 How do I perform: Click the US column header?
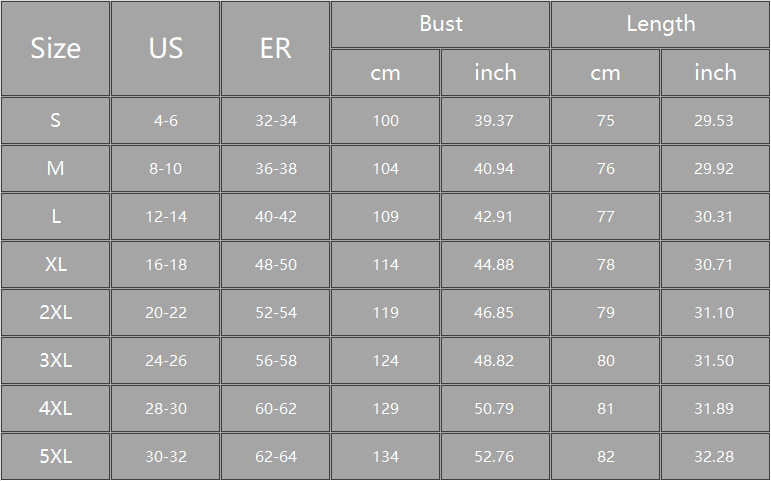pyautogui.click(x=165, y=48)
